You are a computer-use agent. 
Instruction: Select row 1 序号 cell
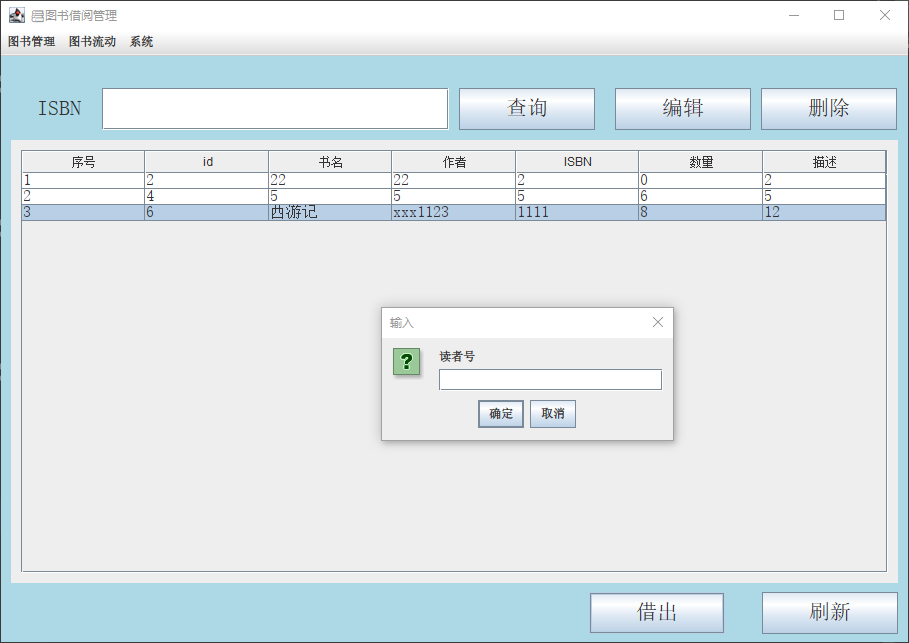pos(83,180)
